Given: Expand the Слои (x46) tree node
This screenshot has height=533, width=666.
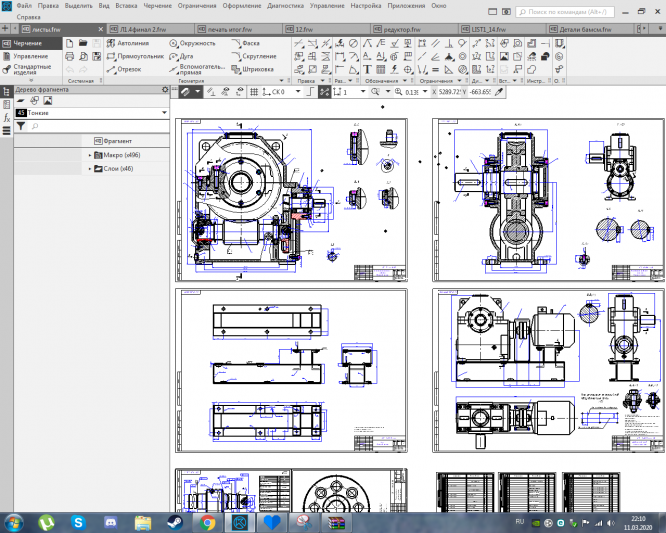Looking at the screenshot, I should [x=90, y=168].
